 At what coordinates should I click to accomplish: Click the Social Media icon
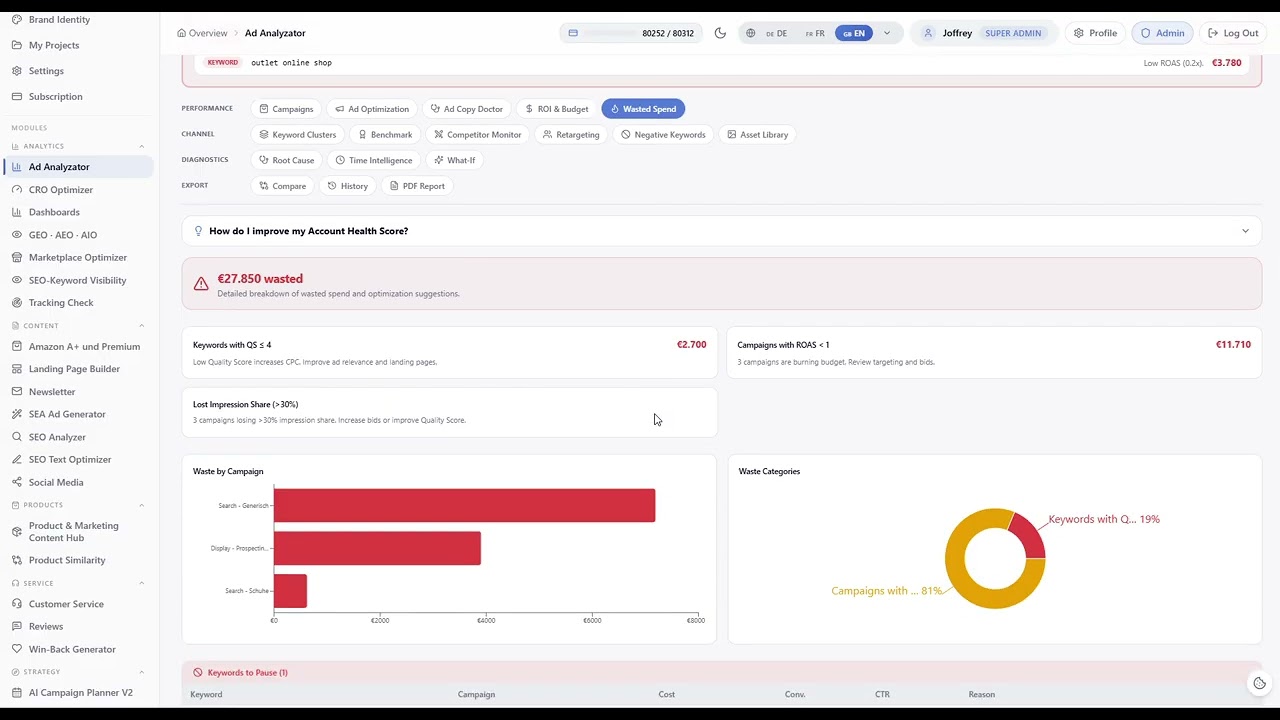tap(18, 482)
